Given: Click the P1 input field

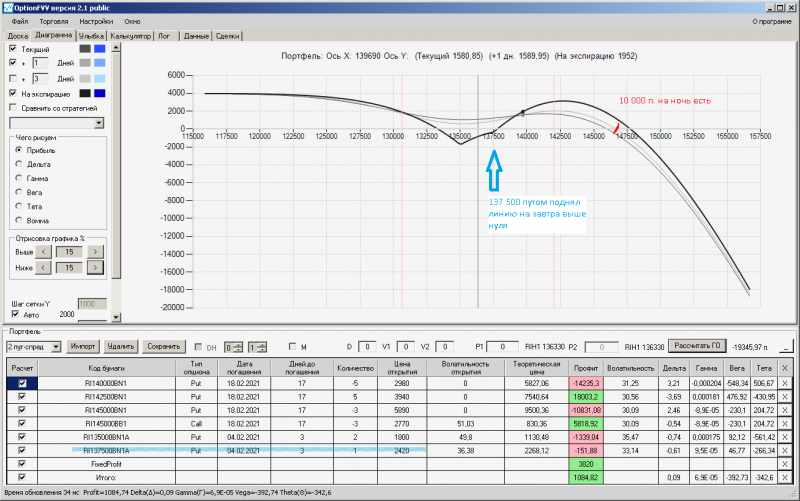Looking at the screenshot, I should coord(503,347).
